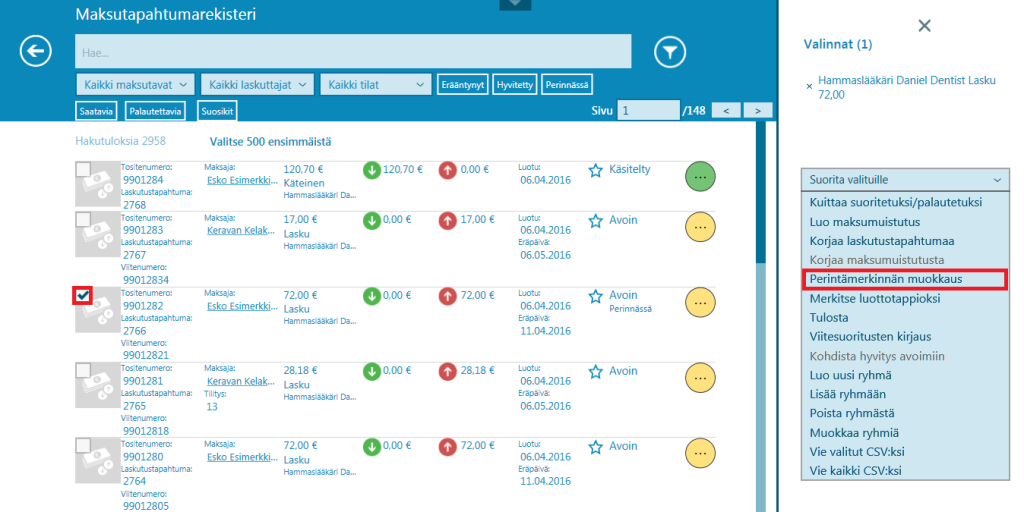The height and width of the screenshot is (512, 1024).
Task: Click the Hae search input field
Action: coord(352,51)
